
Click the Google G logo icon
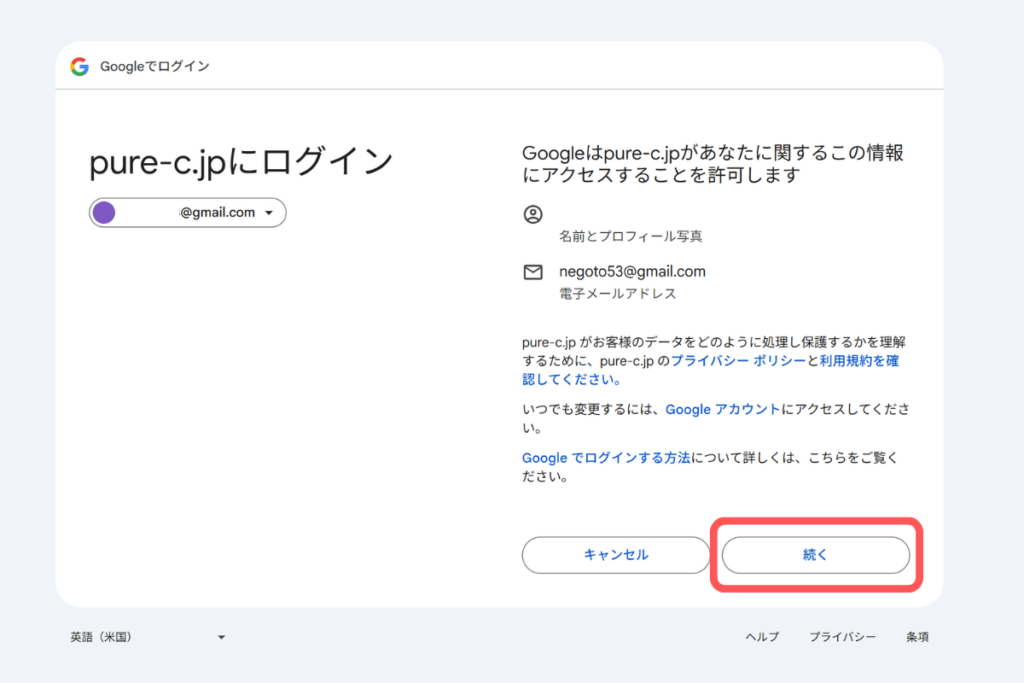click(x=79, y=65)
